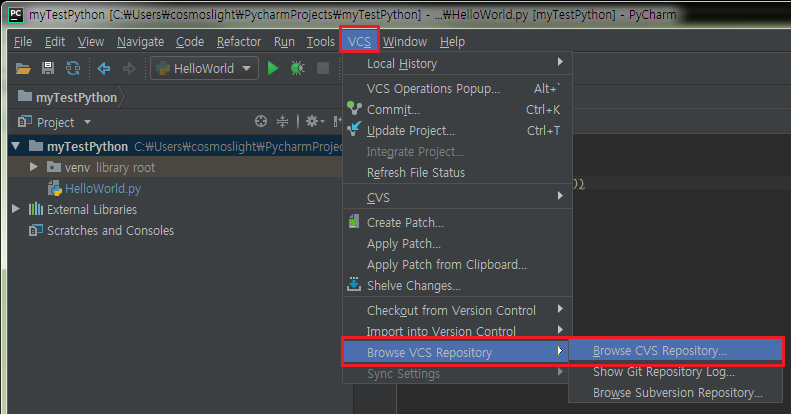Image resolution: width=791 pixels, height=414 pixels.
Task: Expand Checkout from Version Control arrow
Action: point(560,309)
